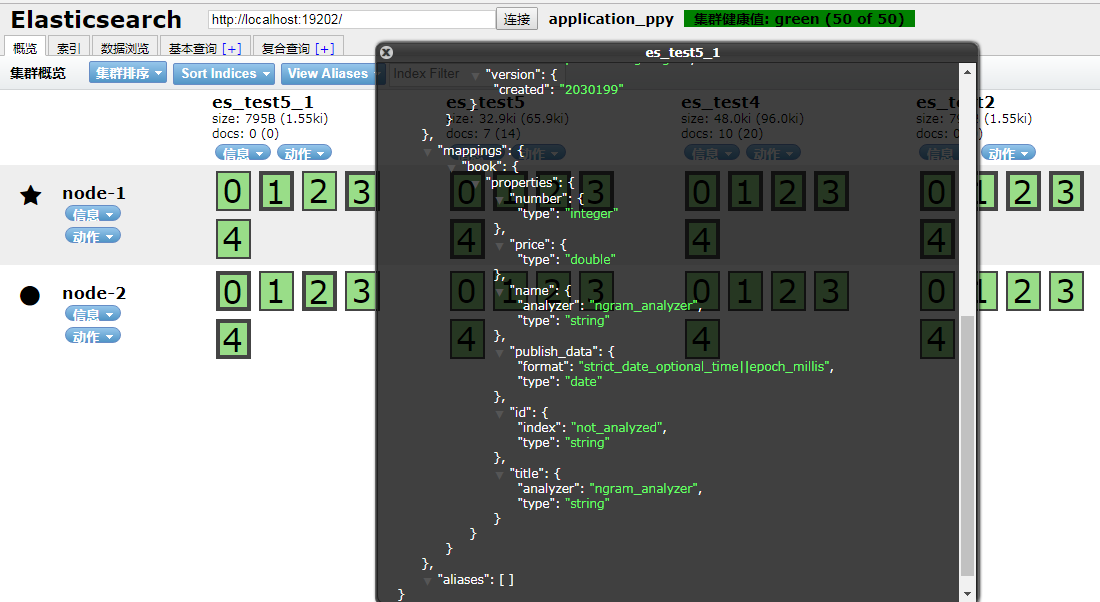This screenshot has width=1100, height=602.
Task: Open node-1's 信息 dropdown
Action: 92,214
